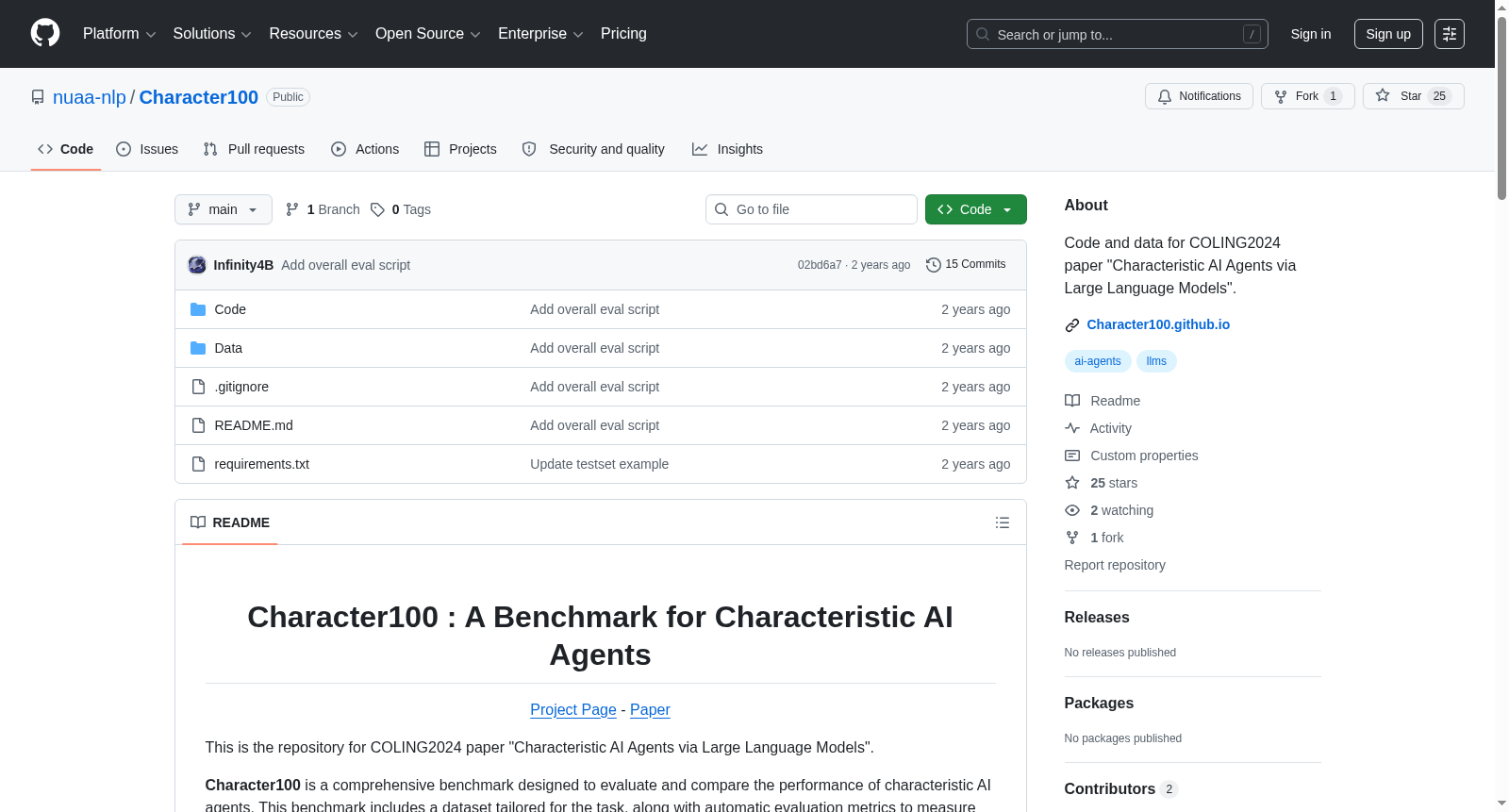Expand the Open Source dropdown
1509x812 pixels.
[x=428, y=34]
